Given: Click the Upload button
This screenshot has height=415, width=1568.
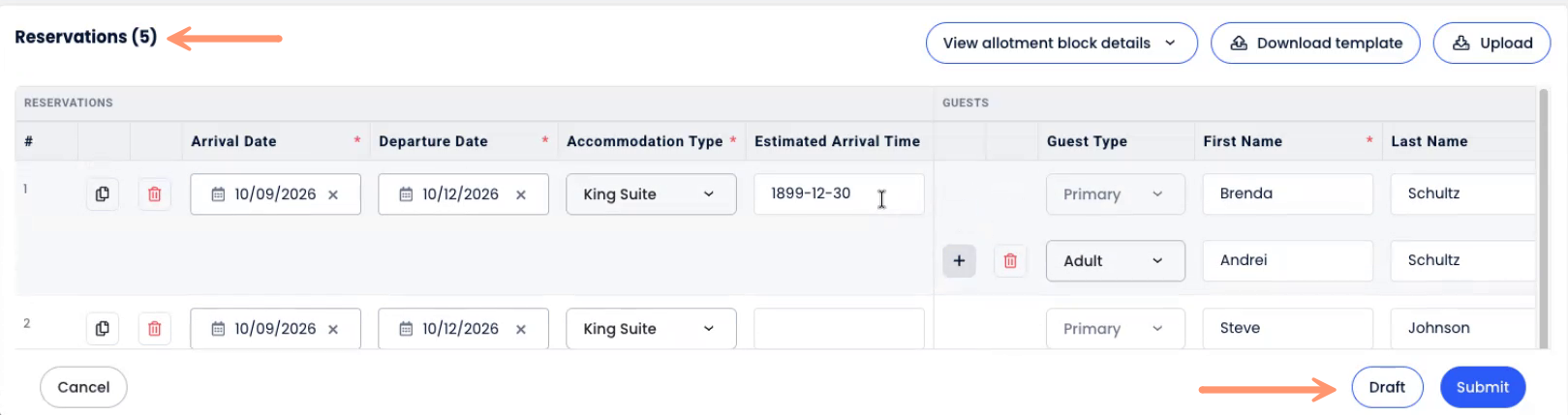Looking at the screenshot, I should tap(1491, 44).
